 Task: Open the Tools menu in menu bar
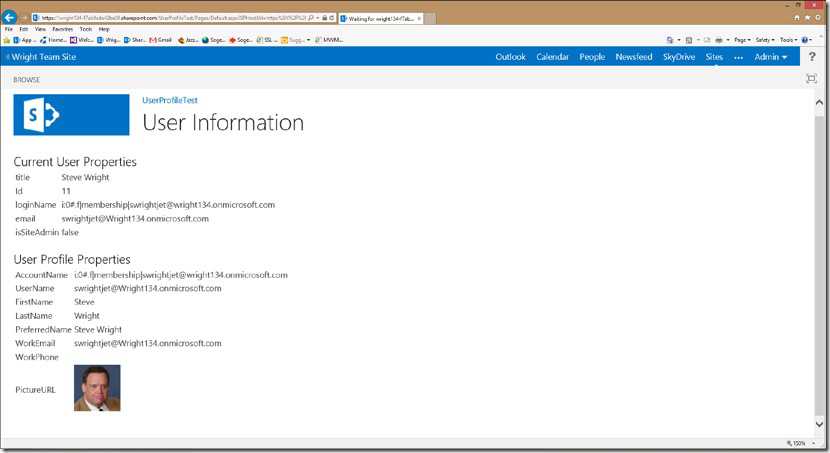[86, 29]
